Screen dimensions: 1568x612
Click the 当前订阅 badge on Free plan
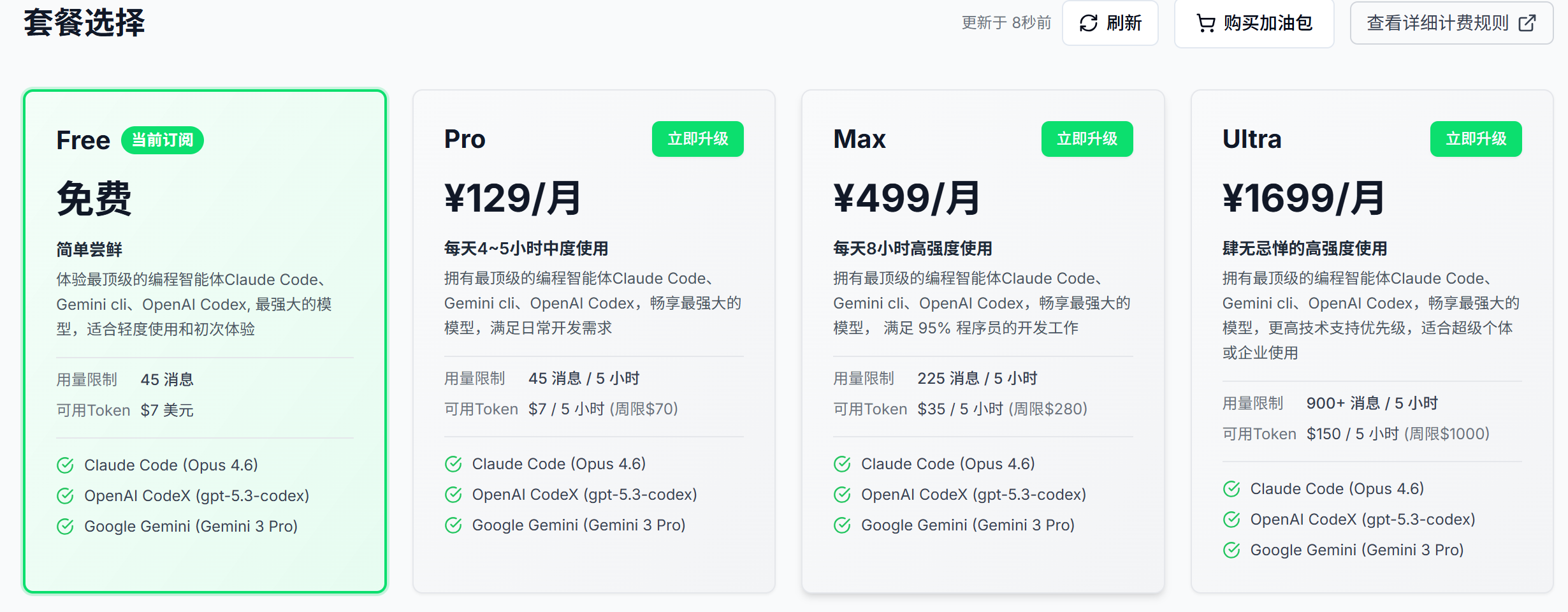(x=162, y=140)
